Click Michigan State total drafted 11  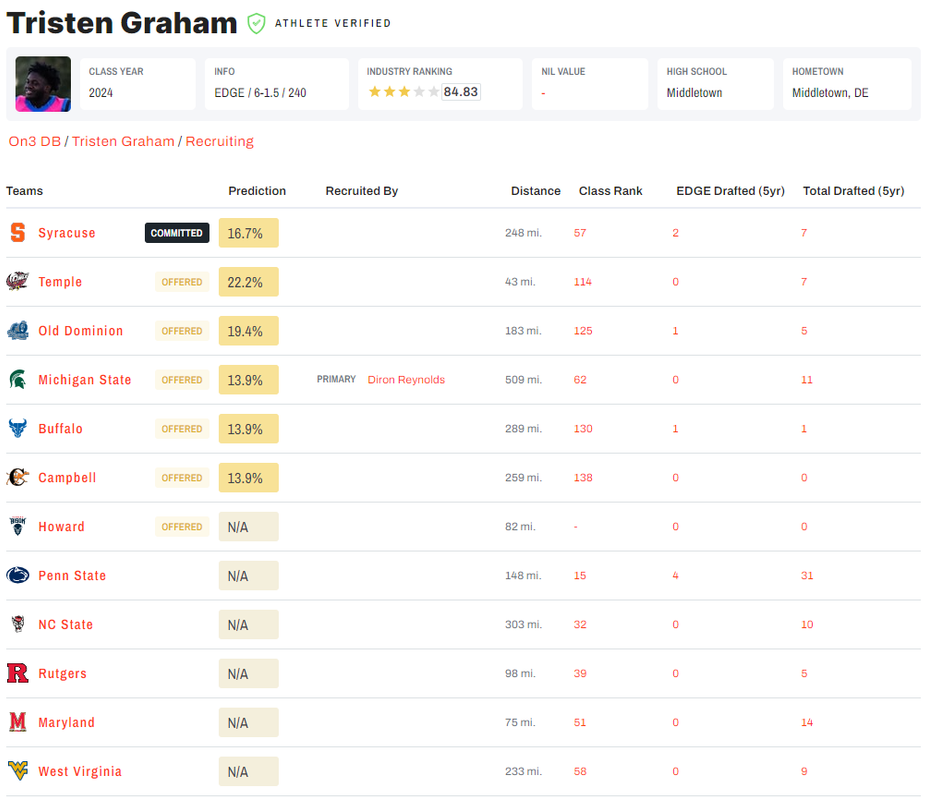tap(807, 379)
